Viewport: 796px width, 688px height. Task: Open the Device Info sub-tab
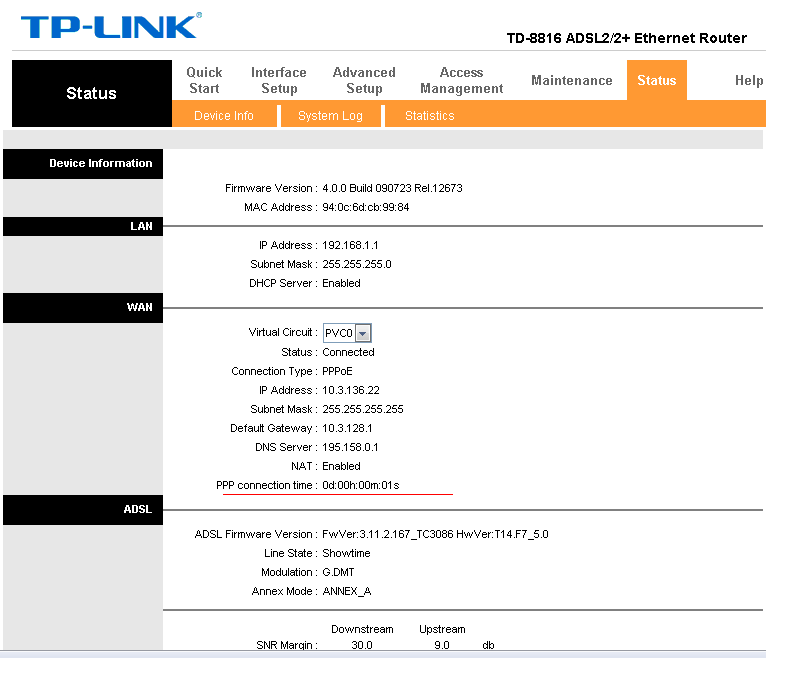coord(224,116)
